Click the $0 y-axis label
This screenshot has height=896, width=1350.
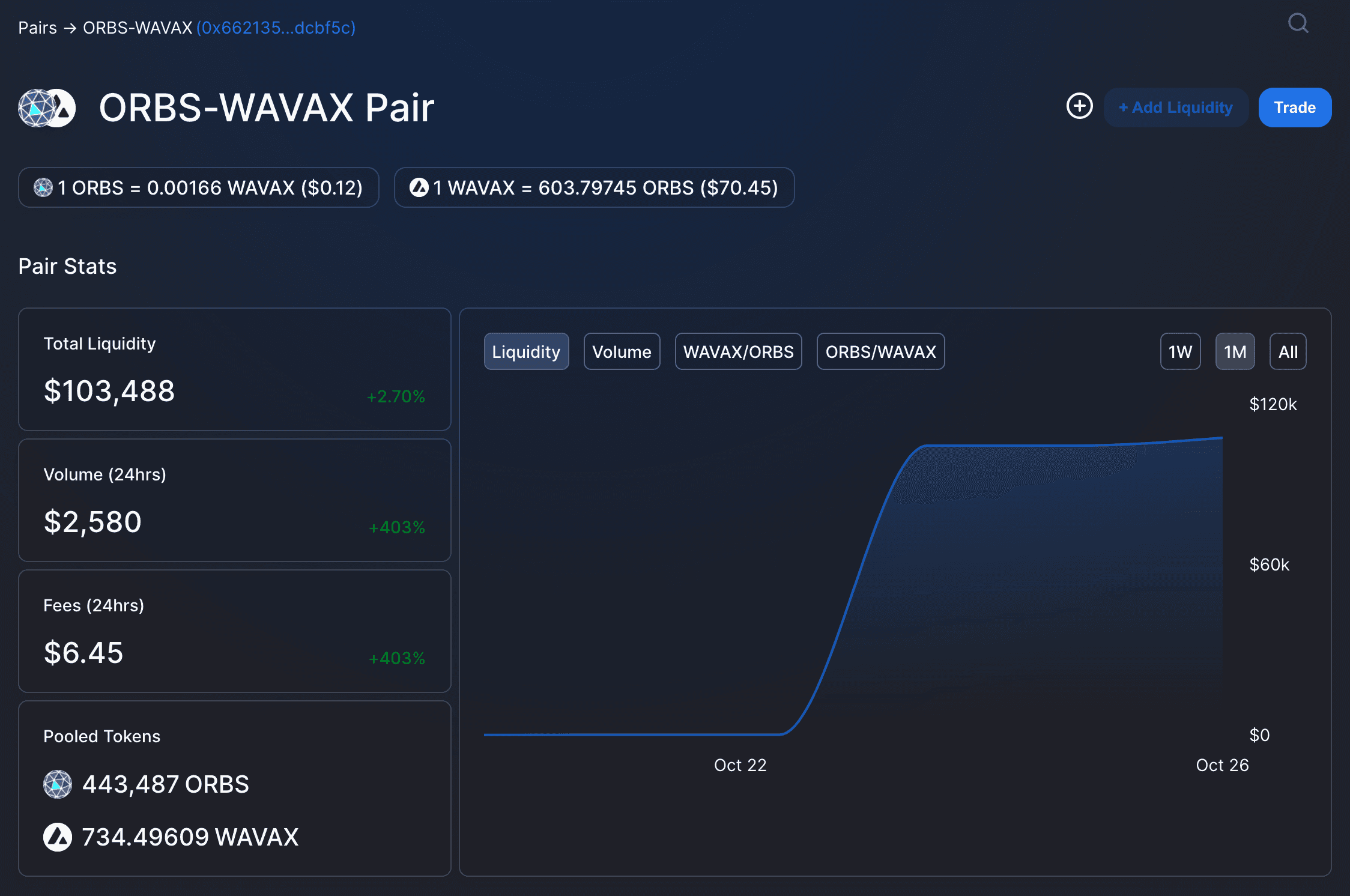click(1259, 735)
